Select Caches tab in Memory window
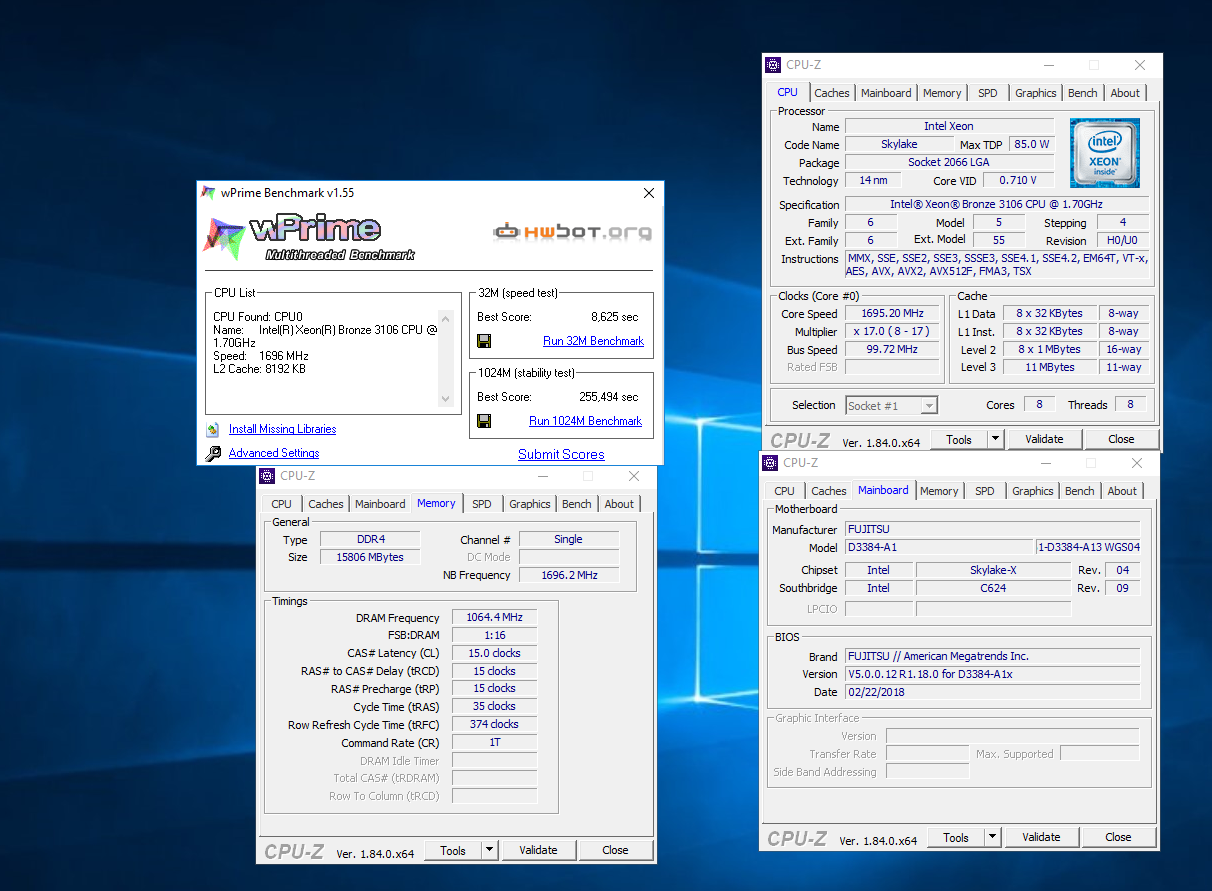1212x891 pixels. [326, 504]
